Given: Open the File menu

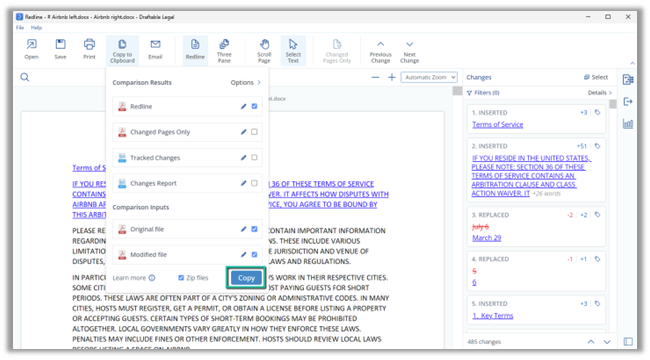Looking at the screenshot, I should click(20, 27).
